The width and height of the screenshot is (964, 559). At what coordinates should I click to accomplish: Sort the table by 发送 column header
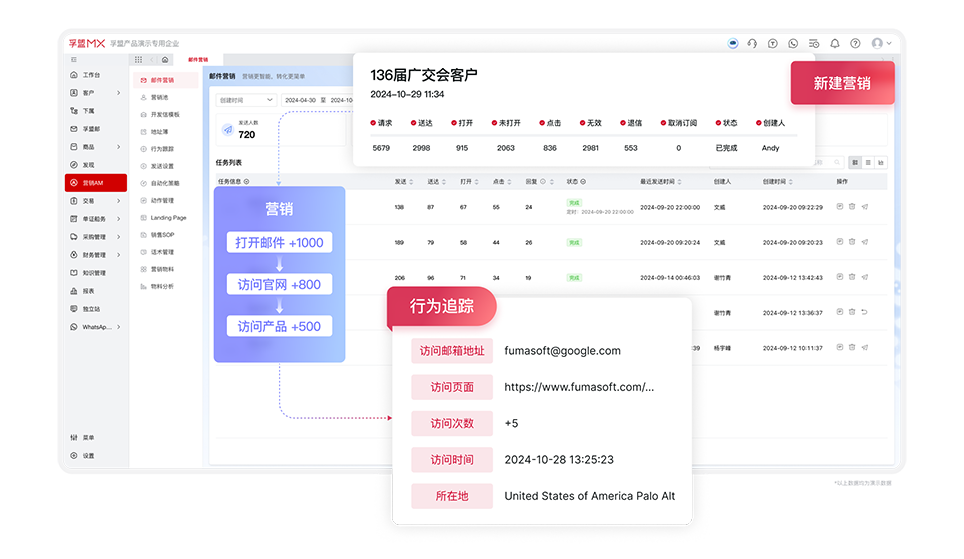(399, 182)
